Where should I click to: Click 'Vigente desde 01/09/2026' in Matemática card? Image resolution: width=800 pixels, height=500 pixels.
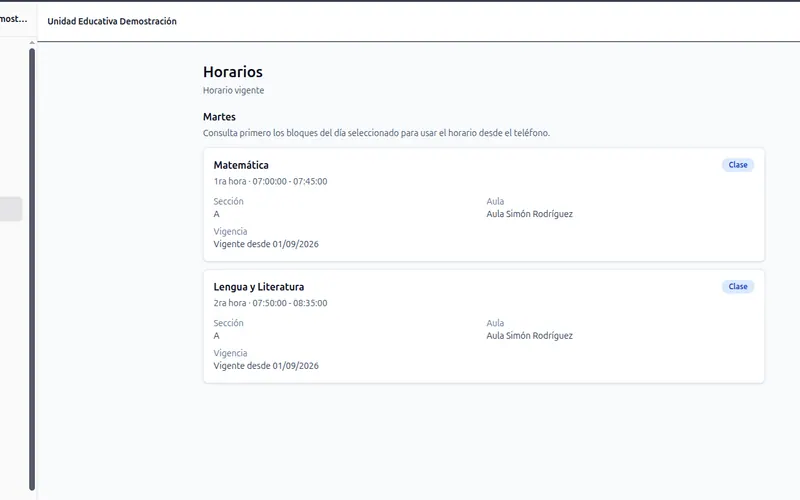click(266, 244)
